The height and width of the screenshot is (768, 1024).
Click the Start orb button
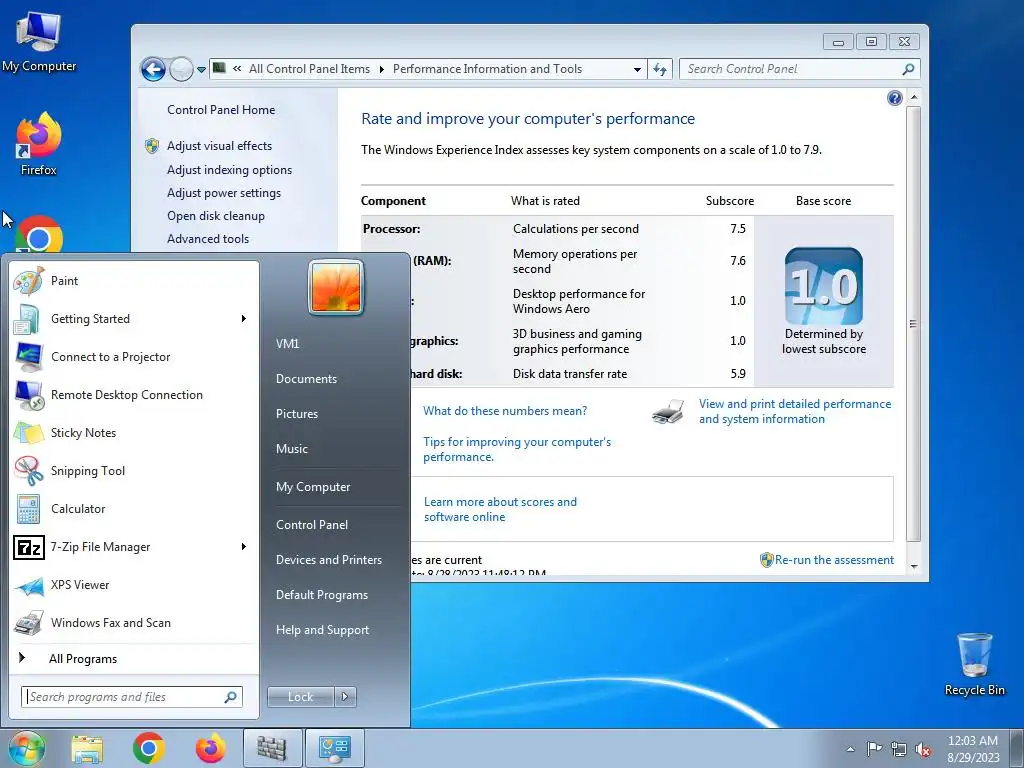27,748
